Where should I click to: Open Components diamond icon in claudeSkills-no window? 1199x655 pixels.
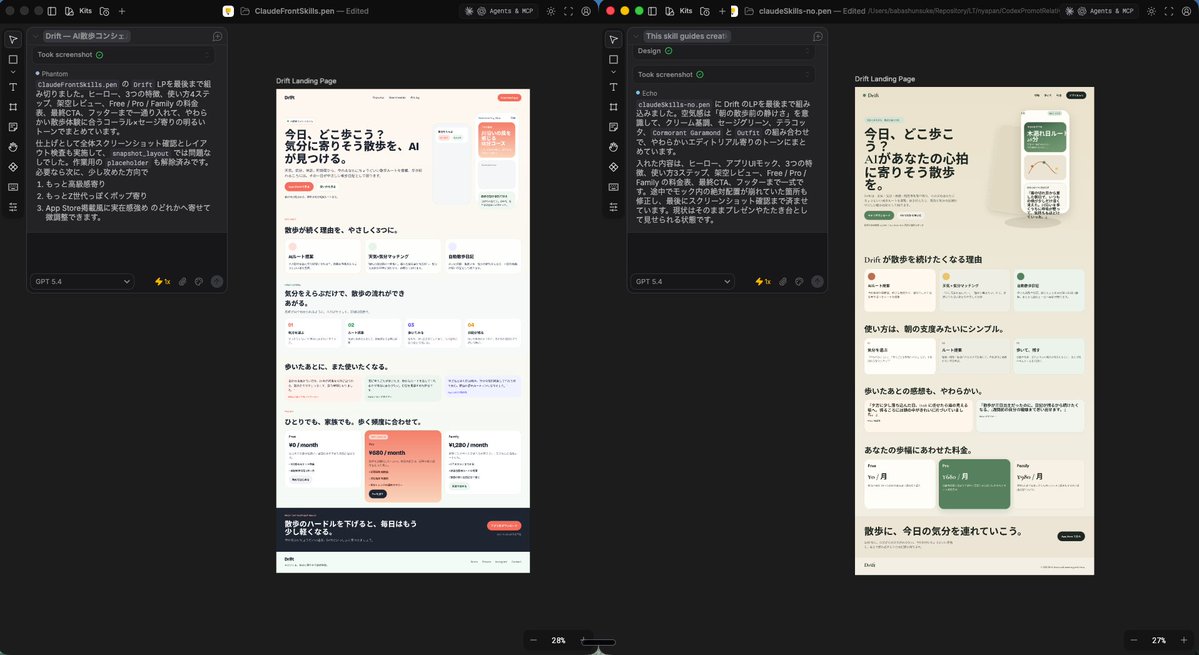pos(613,167)
